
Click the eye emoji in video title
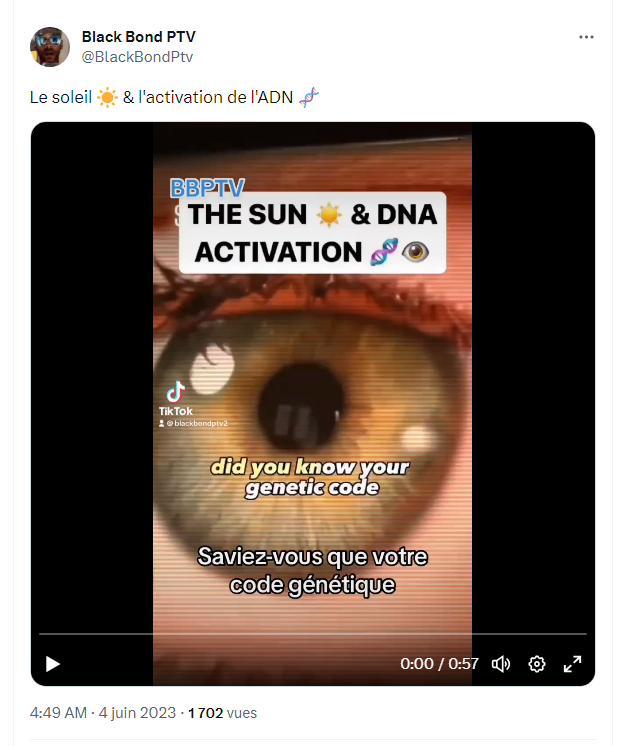(415, 252)
